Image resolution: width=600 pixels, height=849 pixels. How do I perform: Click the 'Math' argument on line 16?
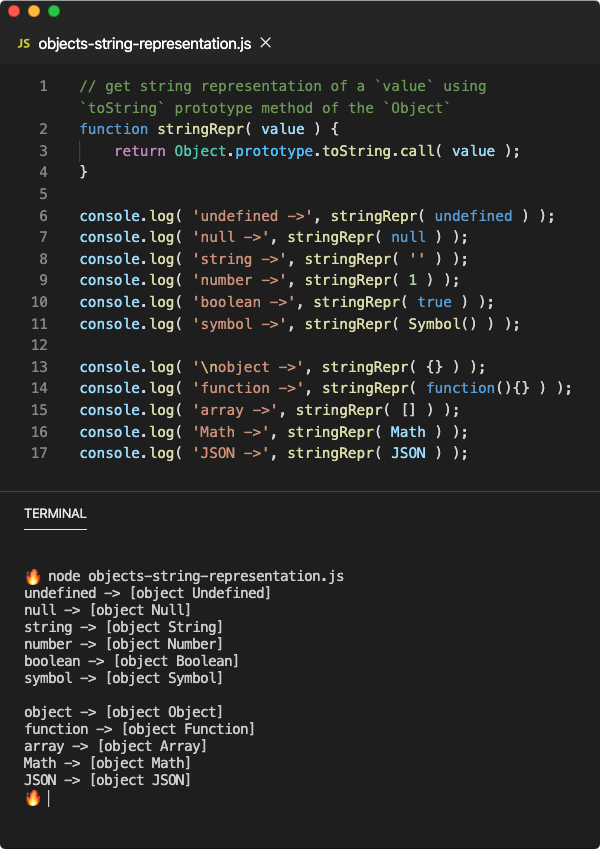408,432
